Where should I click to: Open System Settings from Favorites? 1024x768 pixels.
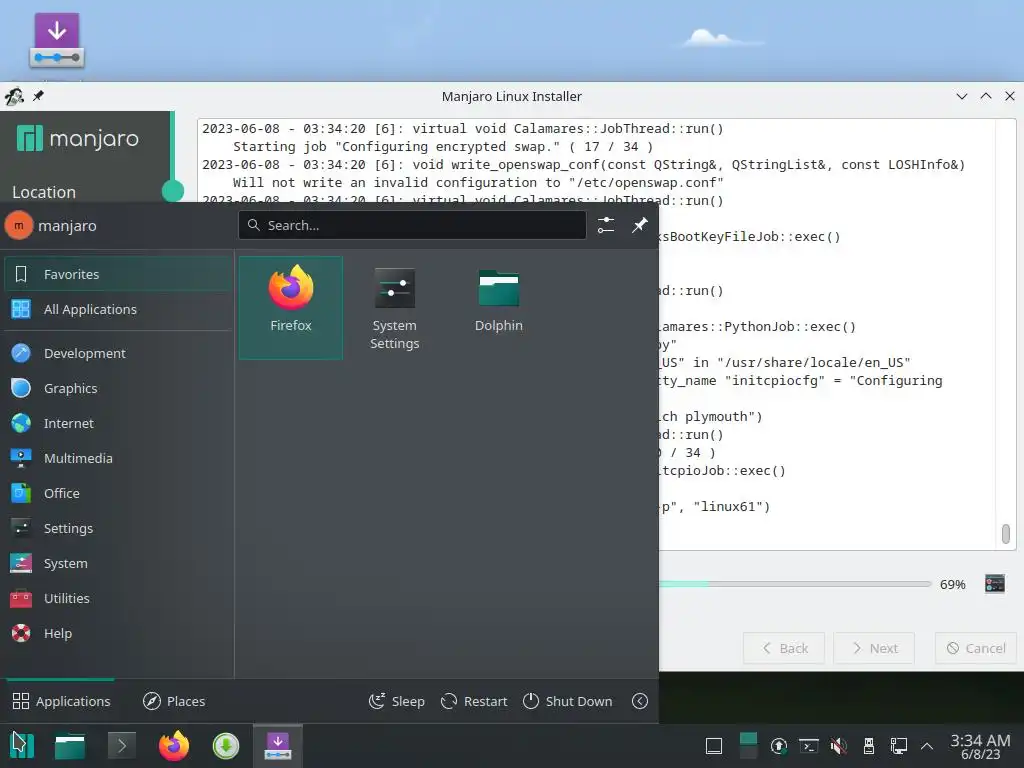[394, 308]
